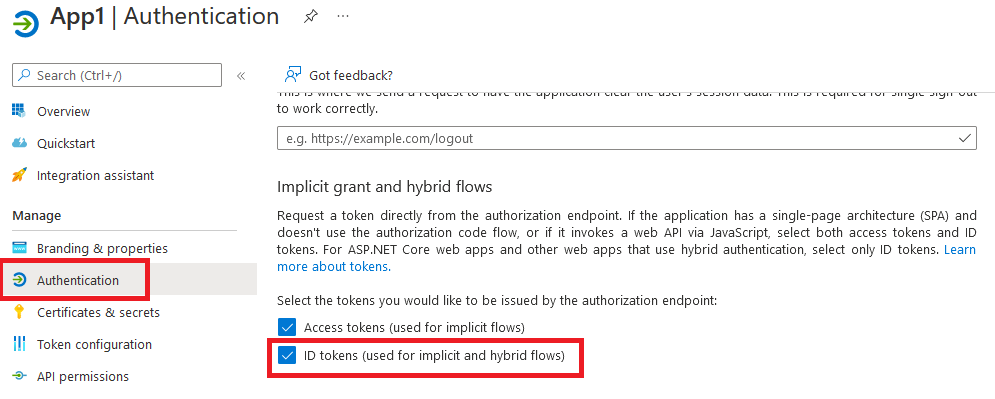The width and height of the screenshot is (995, 399).
Task: Click the Overview grid icon
Action: pyautogui.click(x=19, y=111)
